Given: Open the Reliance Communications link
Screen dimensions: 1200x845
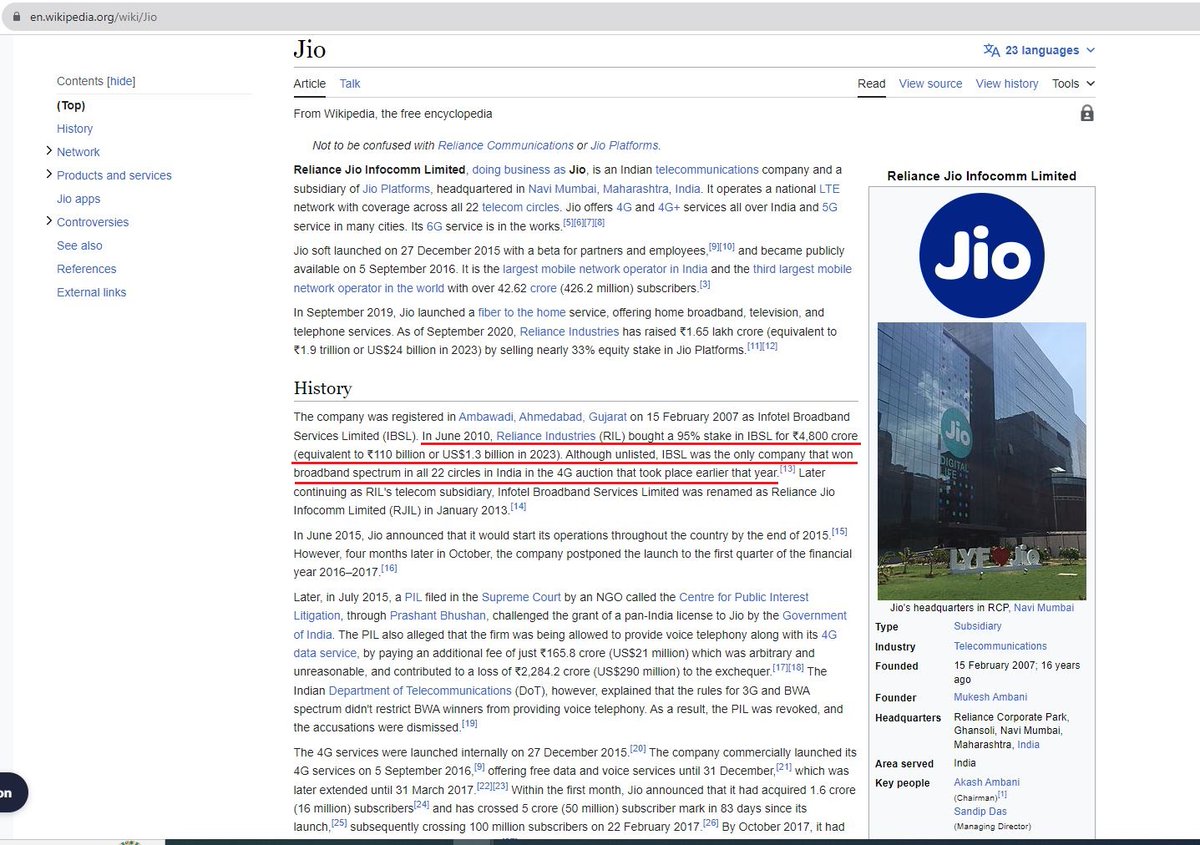Looking at the screenshot, I should [x=505, y=146].
